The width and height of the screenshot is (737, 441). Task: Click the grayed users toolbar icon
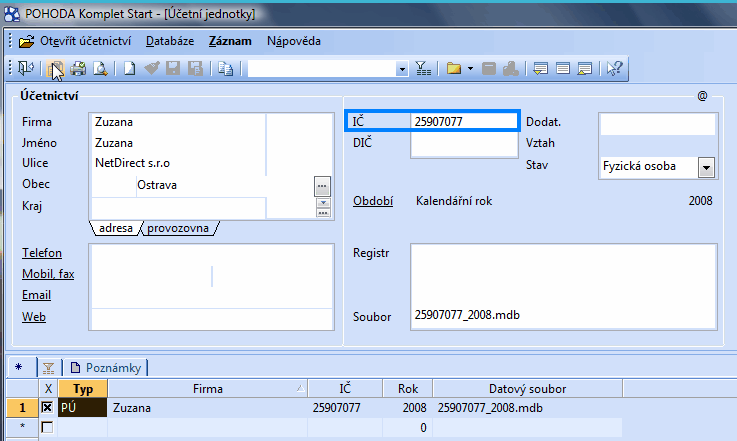[x=511, y=69]
